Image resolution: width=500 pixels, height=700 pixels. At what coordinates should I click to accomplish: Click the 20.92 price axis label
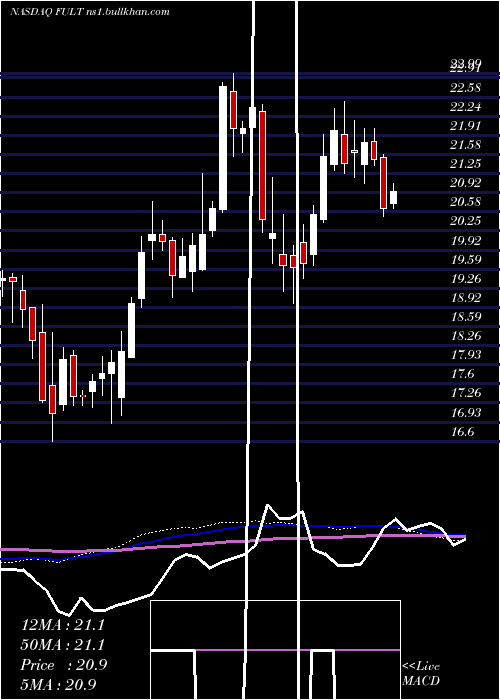pyautogui.click(x=466, y=183)
